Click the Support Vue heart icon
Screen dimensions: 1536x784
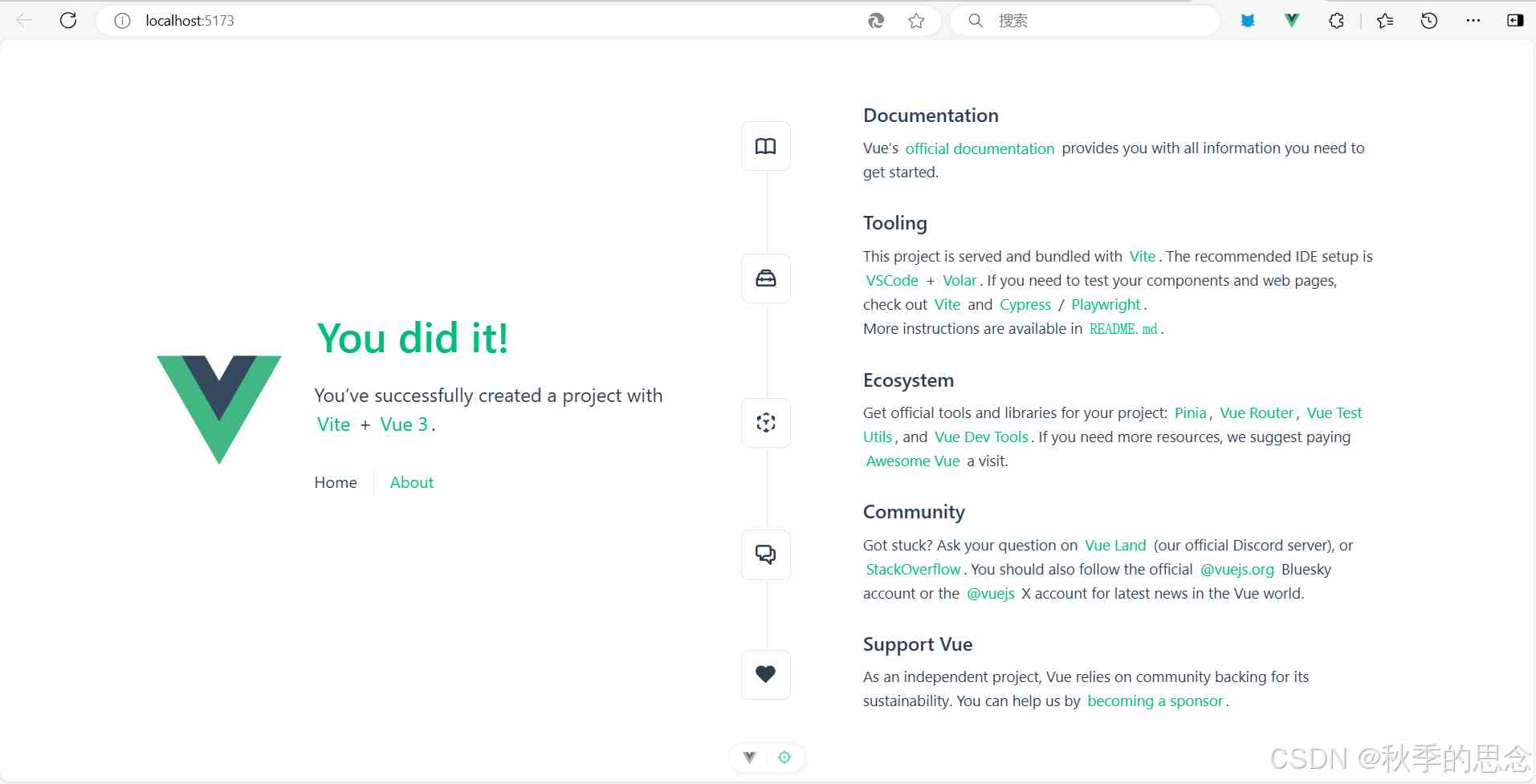(766, 674)
